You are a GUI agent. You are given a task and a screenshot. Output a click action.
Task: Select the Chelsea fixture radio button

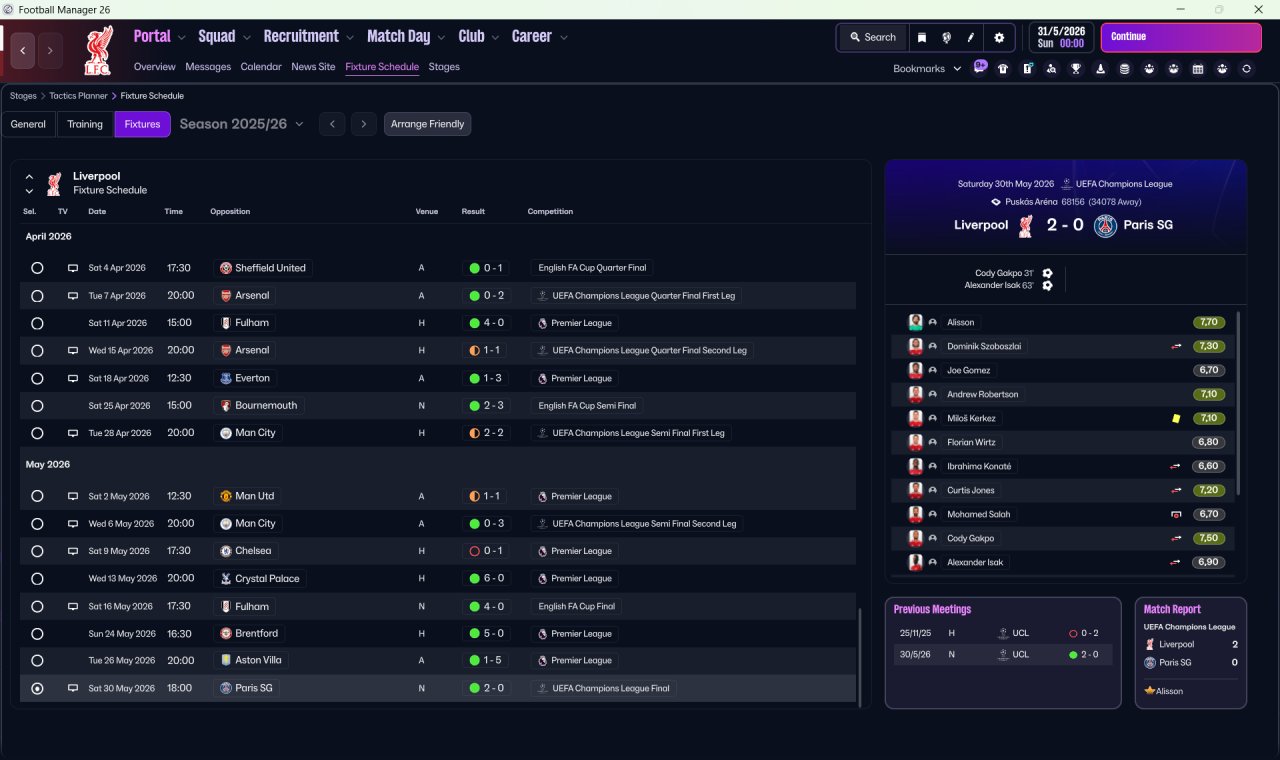coord(37,551)
